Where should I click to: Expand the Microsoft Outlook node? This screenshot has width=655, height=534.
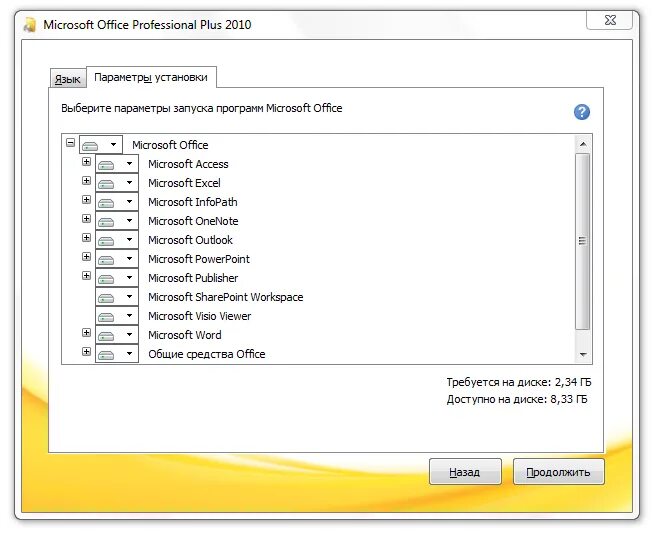(86, 237)
